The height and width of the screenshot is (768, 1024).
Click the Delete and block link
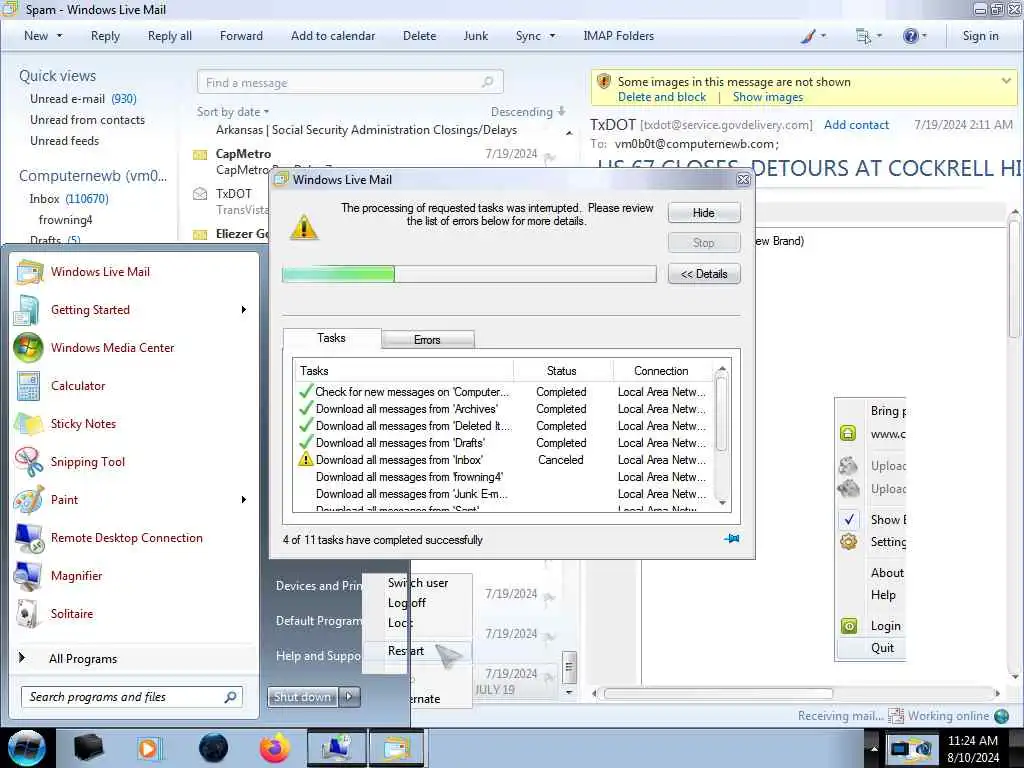(662, 97)
